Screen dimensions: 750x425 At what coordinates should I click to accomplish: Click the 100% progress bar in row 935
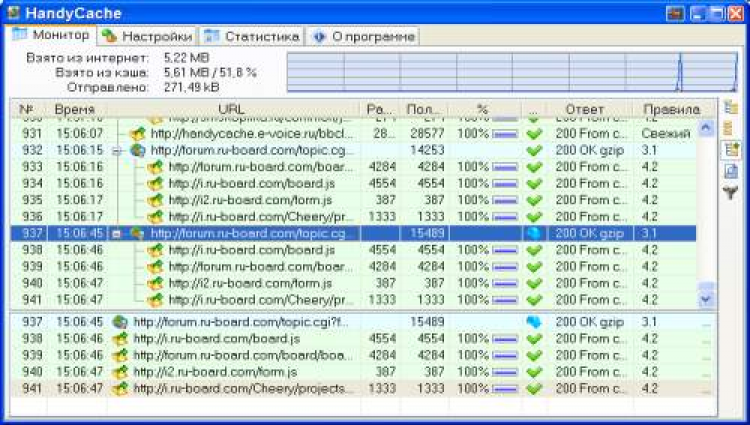[x=505, y=201]
